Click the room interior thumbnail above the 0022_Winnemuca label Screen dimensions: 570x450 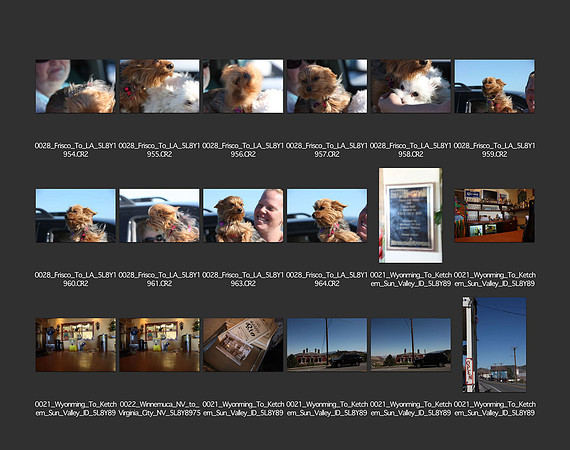159,345
